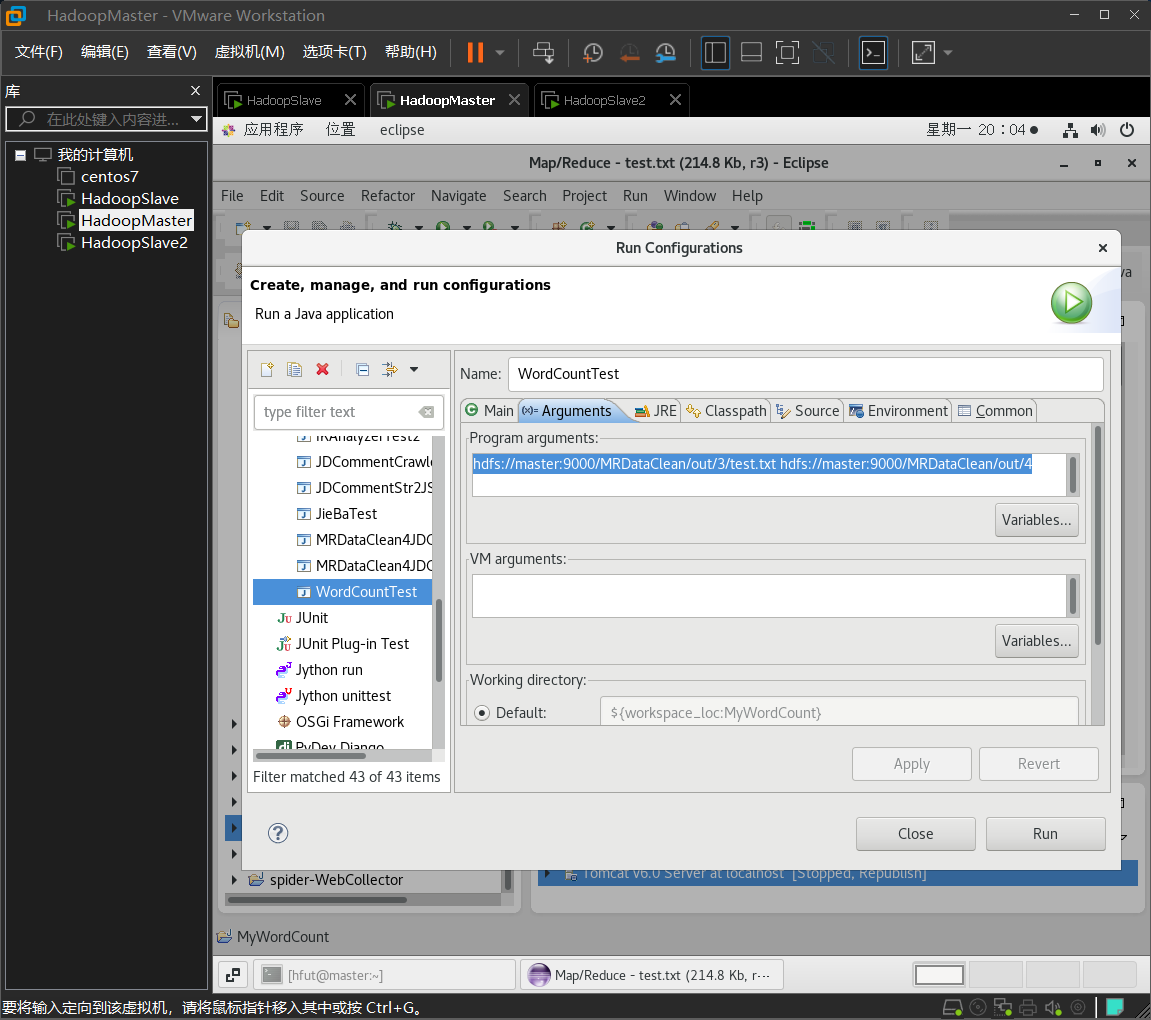Click VMware network adapter status icon
This screenshot has width=1151, height=1020.
tap(1003, 1008)
